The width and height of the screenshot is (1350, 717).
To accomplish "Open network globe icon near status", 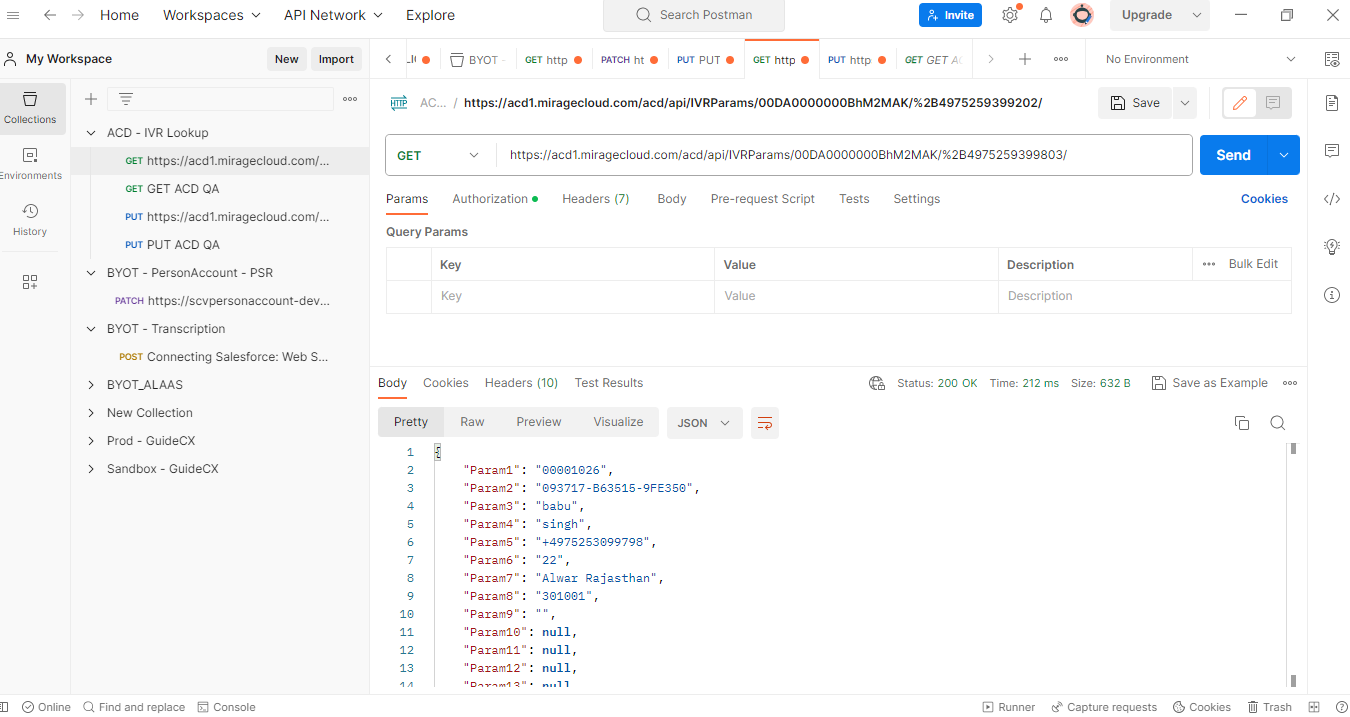I will [x=877, y=383].
